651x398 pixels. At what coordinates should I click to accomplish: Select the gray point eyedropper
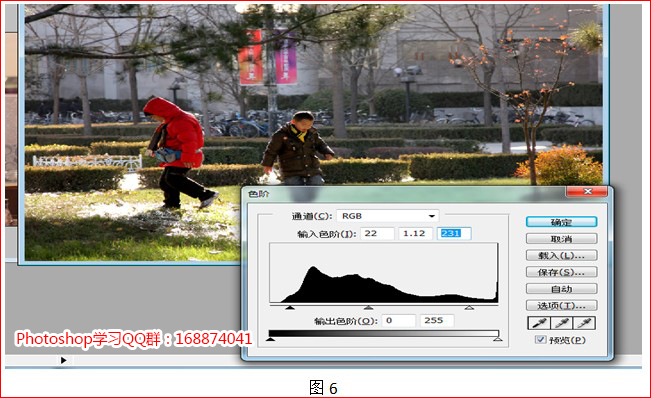tap(562, 322)
